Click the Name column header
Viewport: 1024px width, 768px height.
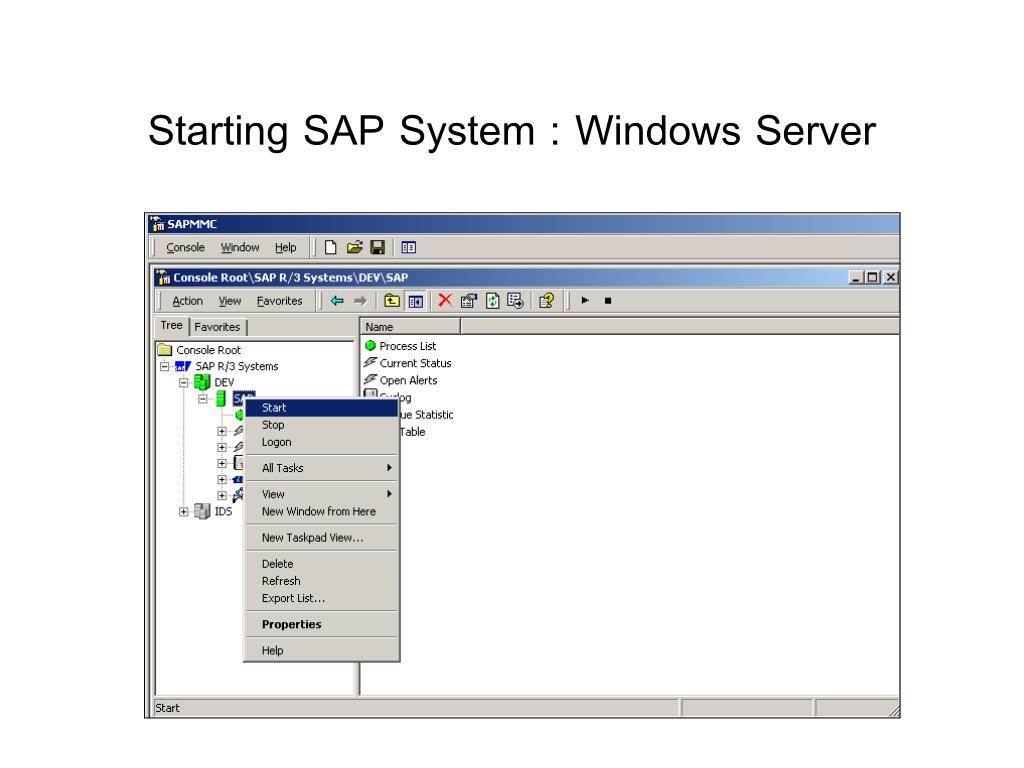point(410,327)
